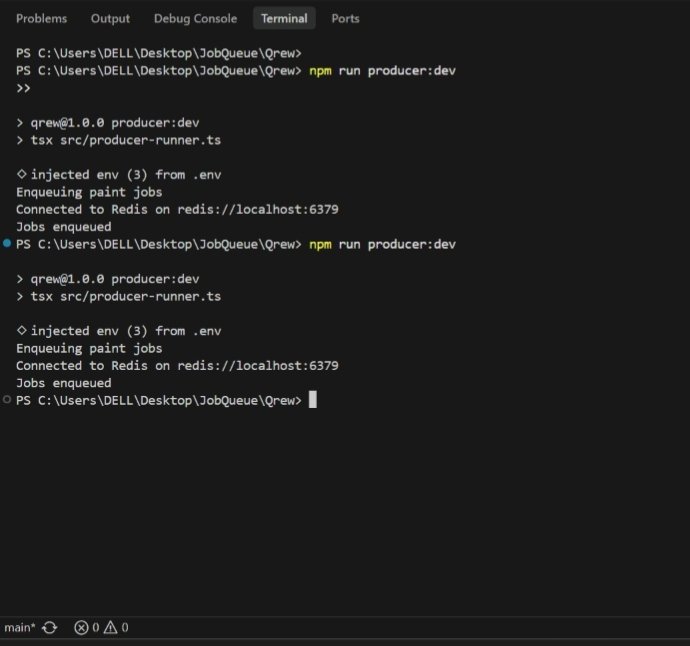This screenshot has height=646, width=690.
Task: Click the terminal cursor at the last prompt
Action: click(312, 400)
